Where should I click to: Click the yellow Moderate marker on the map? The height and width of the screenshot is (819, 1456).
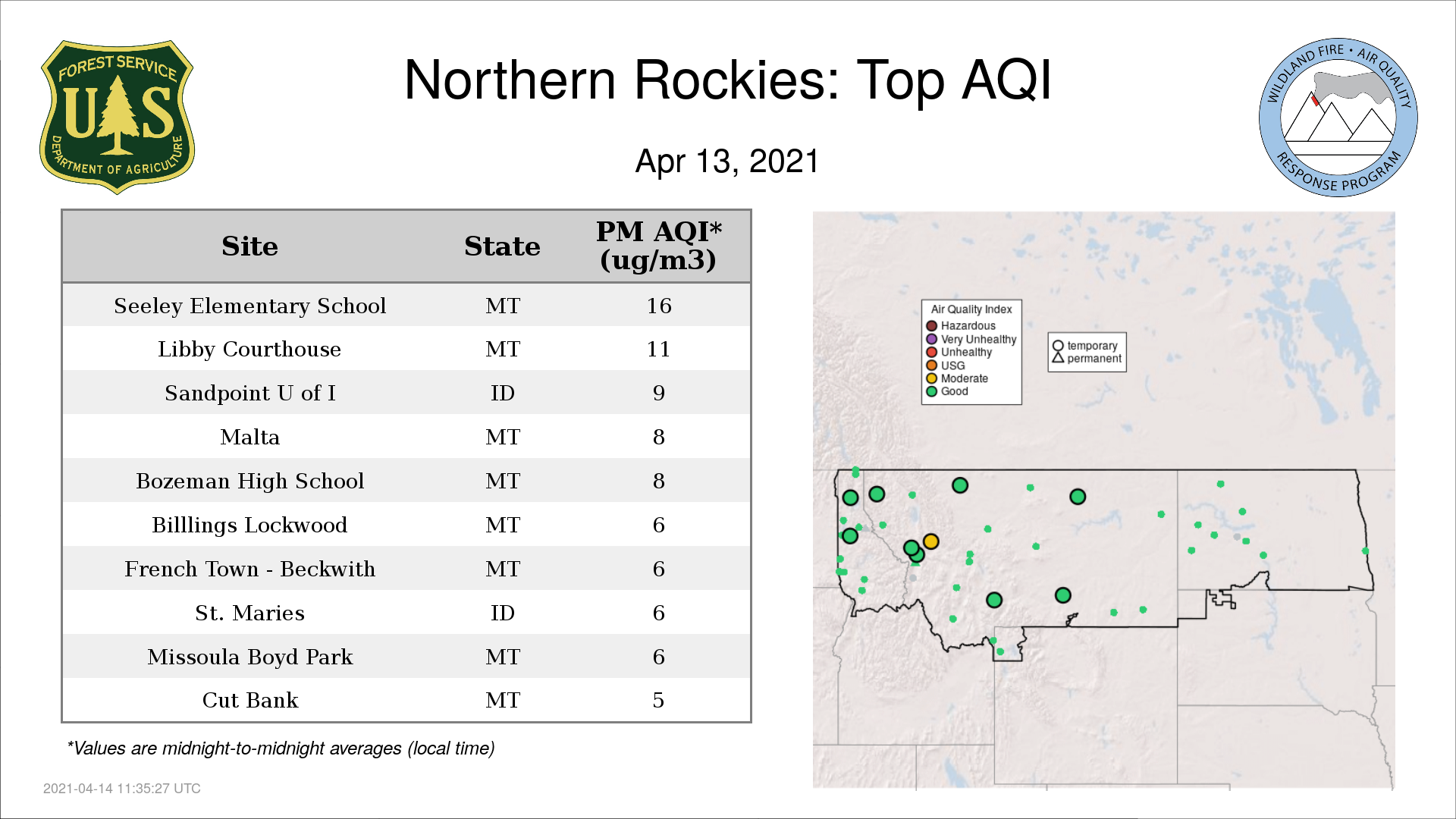tap(931, 541)
